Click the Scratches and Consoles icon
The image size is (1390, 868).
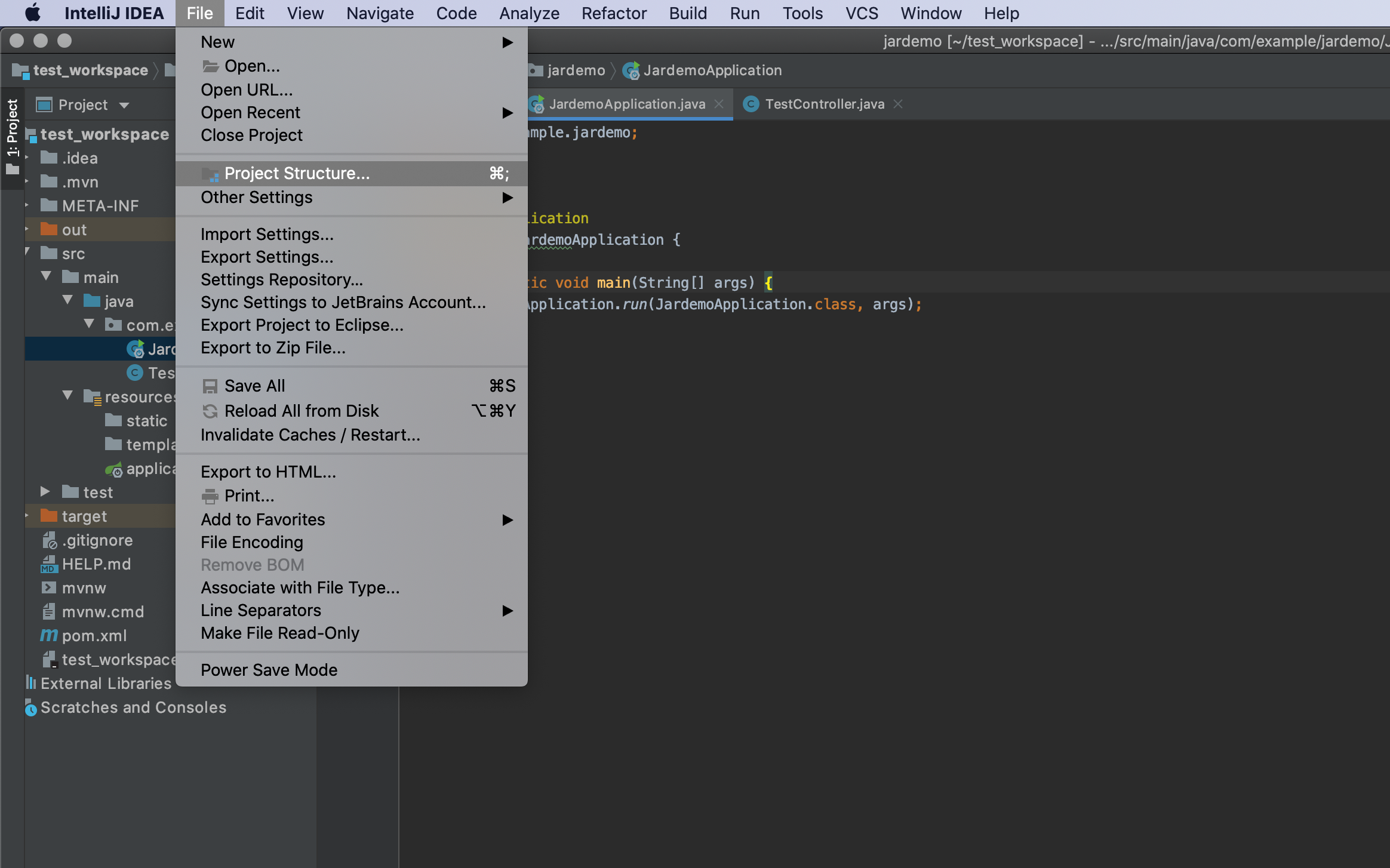pyautogui.click(x=30, y=709)
